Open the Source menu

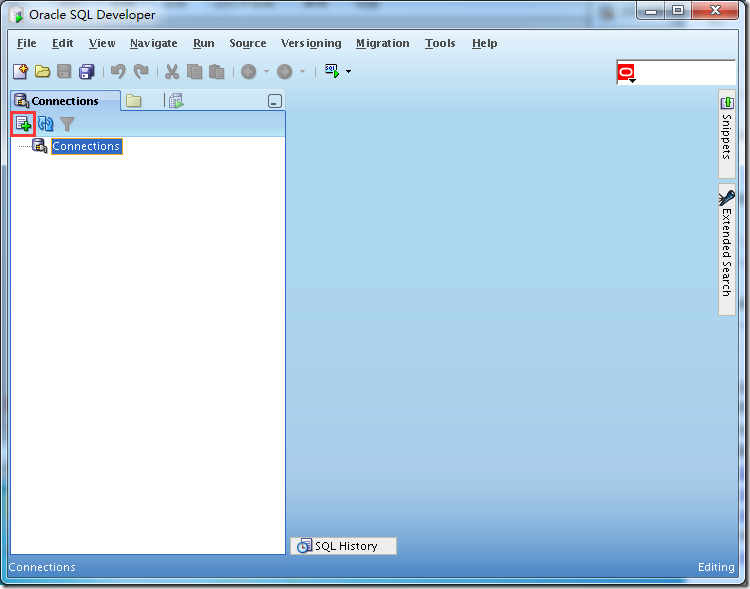pyautogui.click(x=248, y=44)
